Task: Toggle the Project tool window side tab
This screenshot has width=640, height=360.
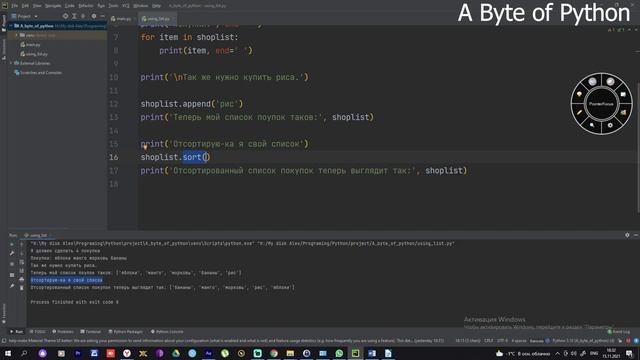Action: pos(4,23)
